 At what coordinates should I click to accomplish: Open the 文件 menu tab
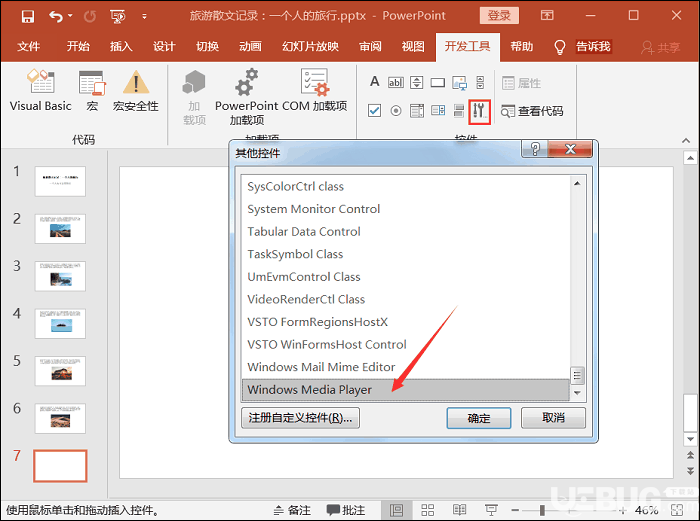(x=28, y=46)
